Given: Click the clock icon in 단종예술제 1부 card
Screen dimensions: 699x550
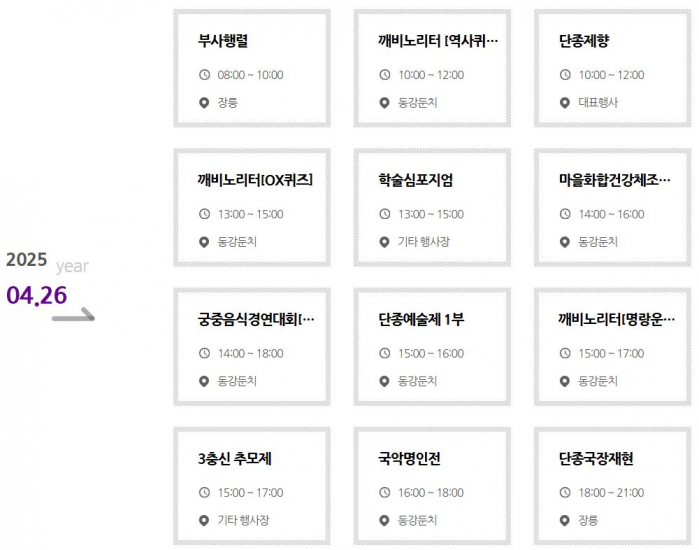Looking at the screenshot, I should (385, 354).
